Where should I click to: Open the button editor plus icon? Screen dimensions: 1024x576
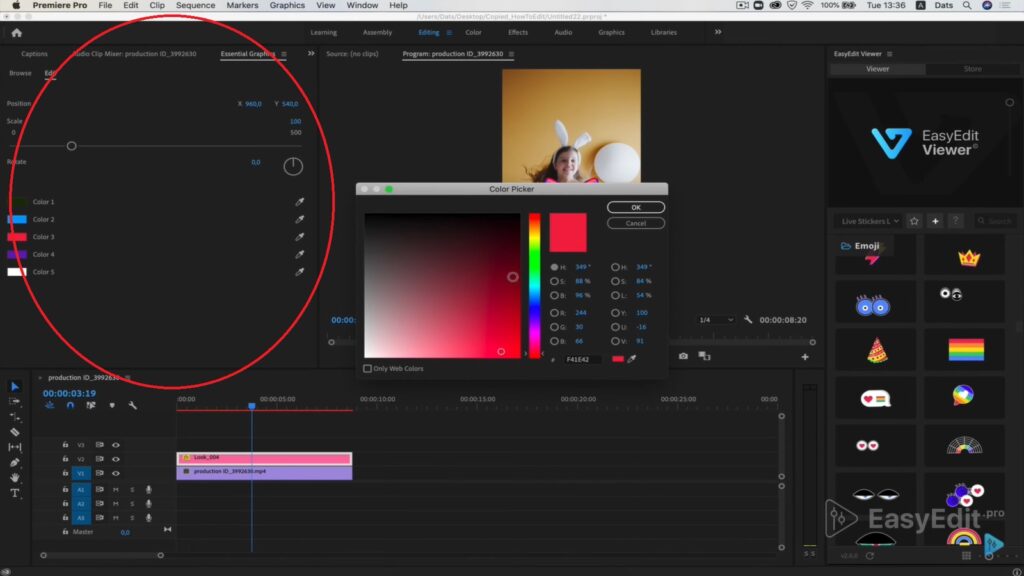point(805,357)
